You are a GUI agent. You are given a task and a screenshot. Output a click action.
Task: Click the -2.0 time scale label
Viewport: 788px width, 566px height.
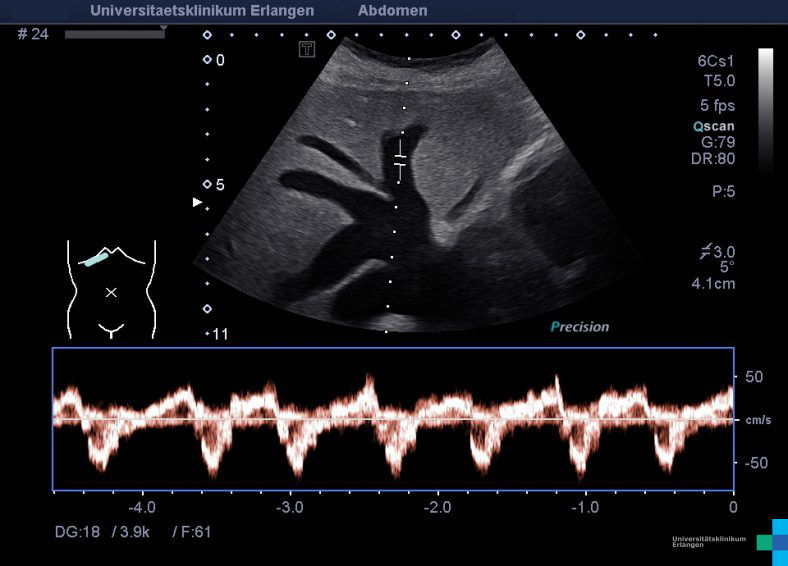pyautogui.click(x=437, y=506)
